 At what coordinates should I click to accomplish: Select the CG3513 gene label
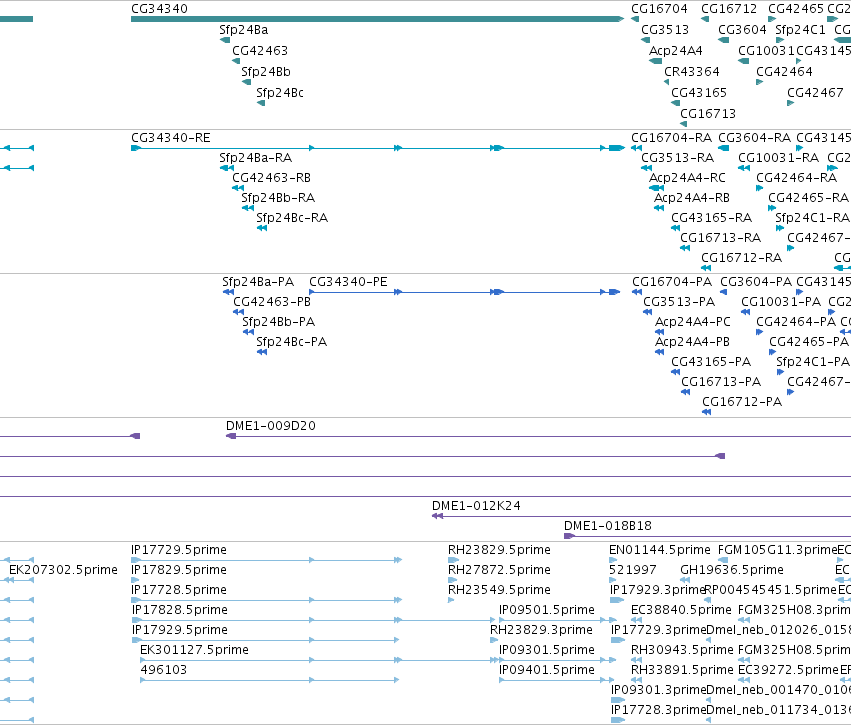(665, 30)
